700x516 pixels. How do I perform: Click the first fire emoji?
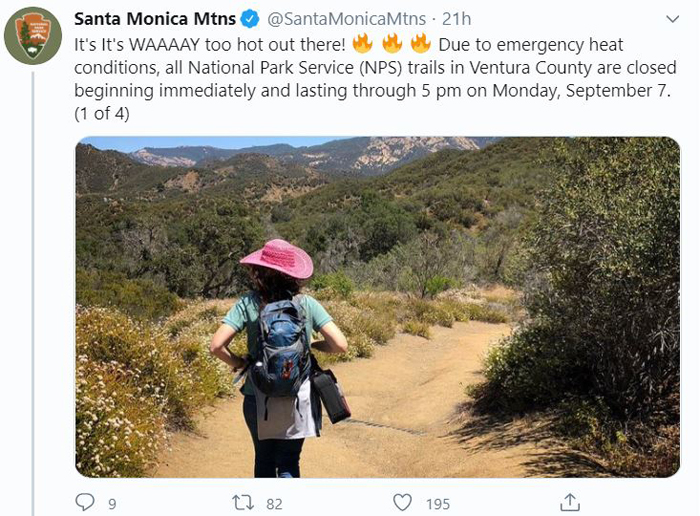(362, 43)
